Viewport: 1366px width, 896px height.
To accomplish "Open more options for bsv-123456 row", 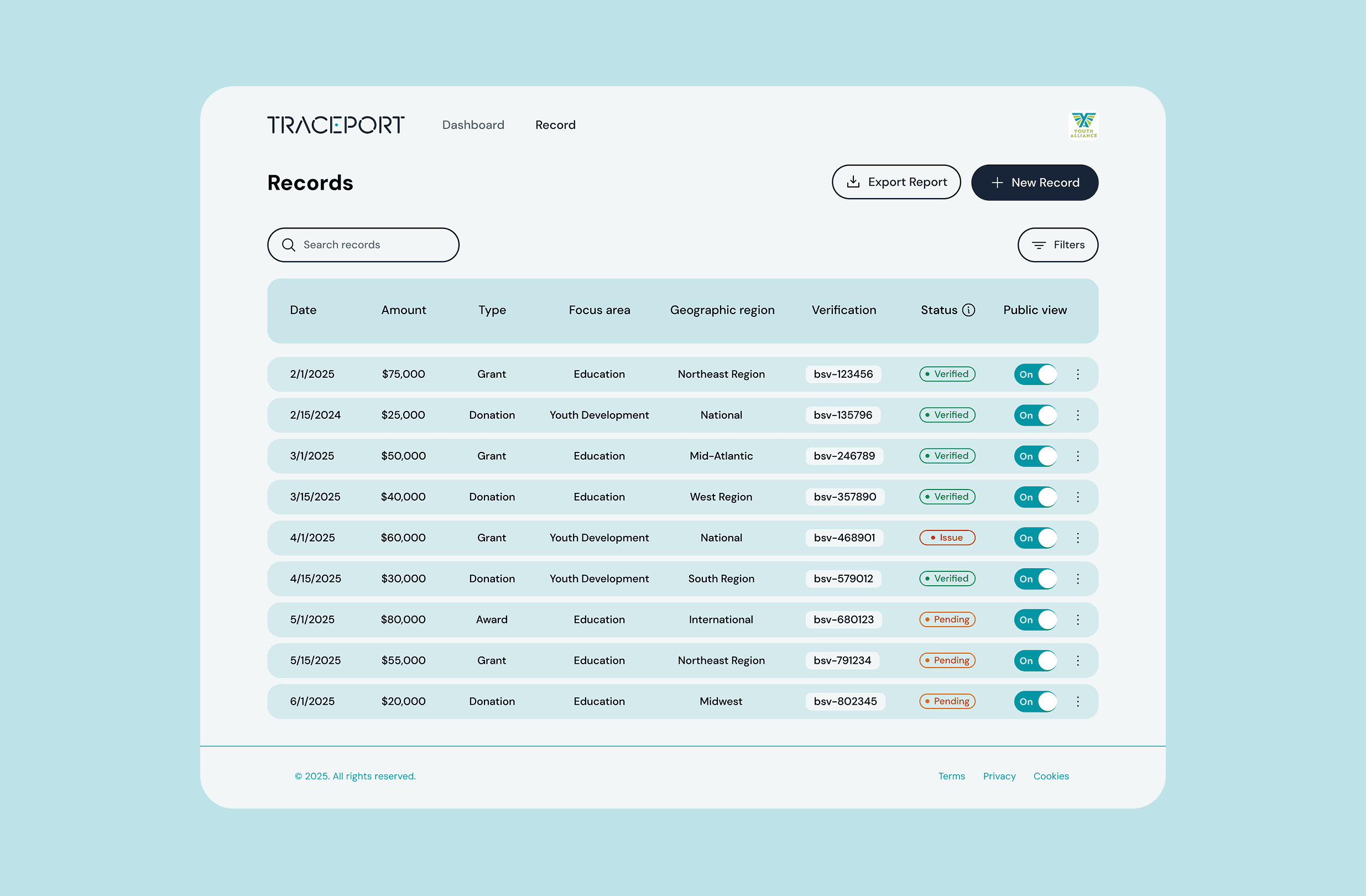I will 1077,374.
